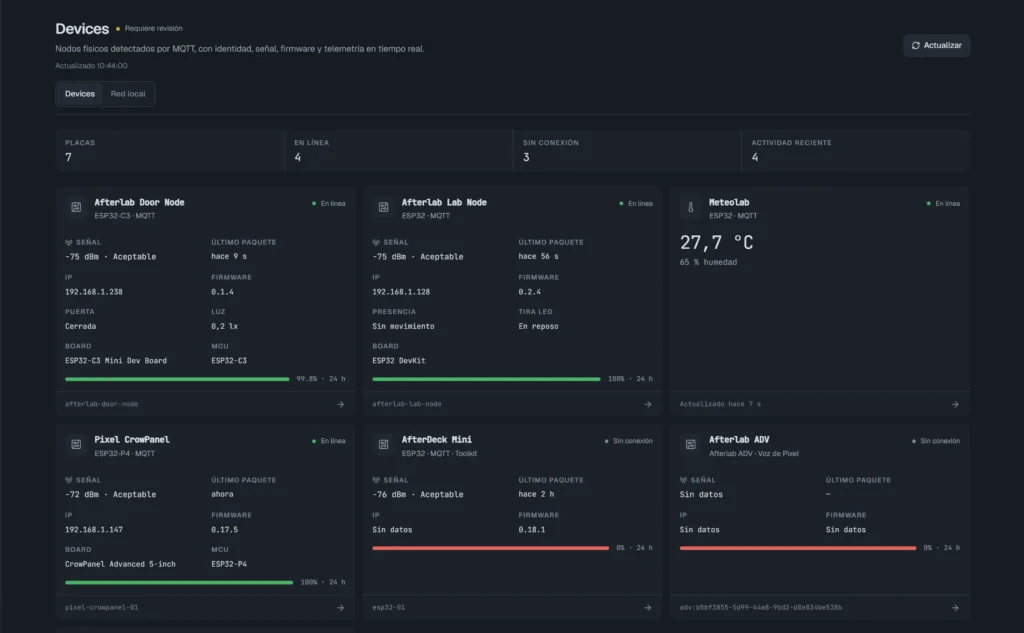Click the Afterlab Door Node board icon
This screenshot has height=633, width=1024.
[x=76, y=207]
